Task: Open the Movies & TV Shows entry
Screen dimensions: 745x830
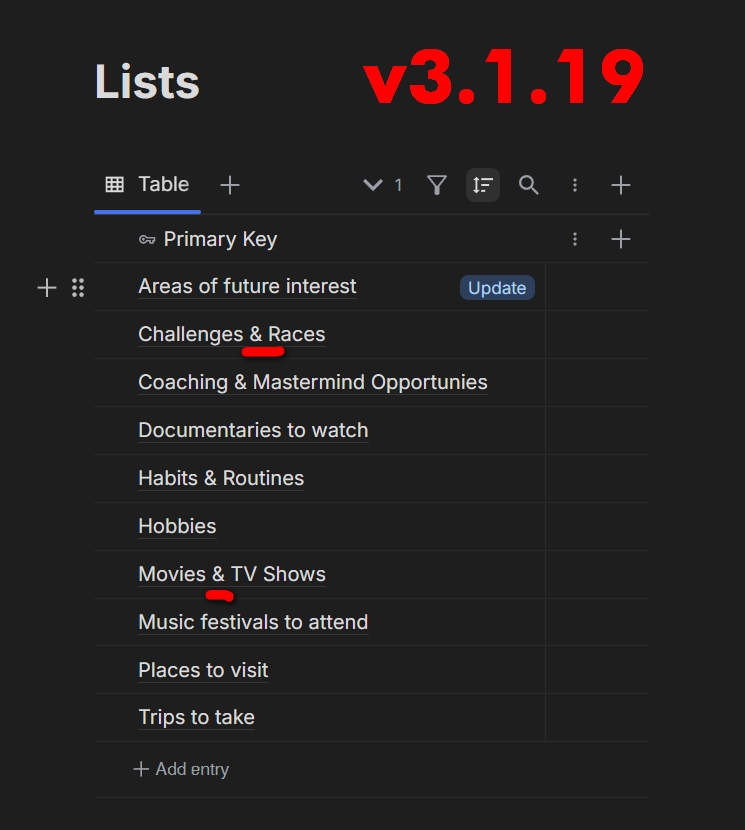Action: tap(231, 574)
